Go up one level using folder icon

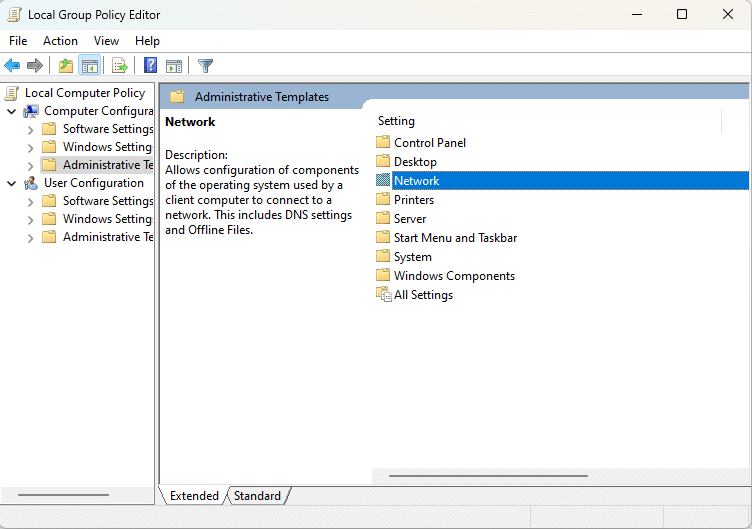pos(65,66)
